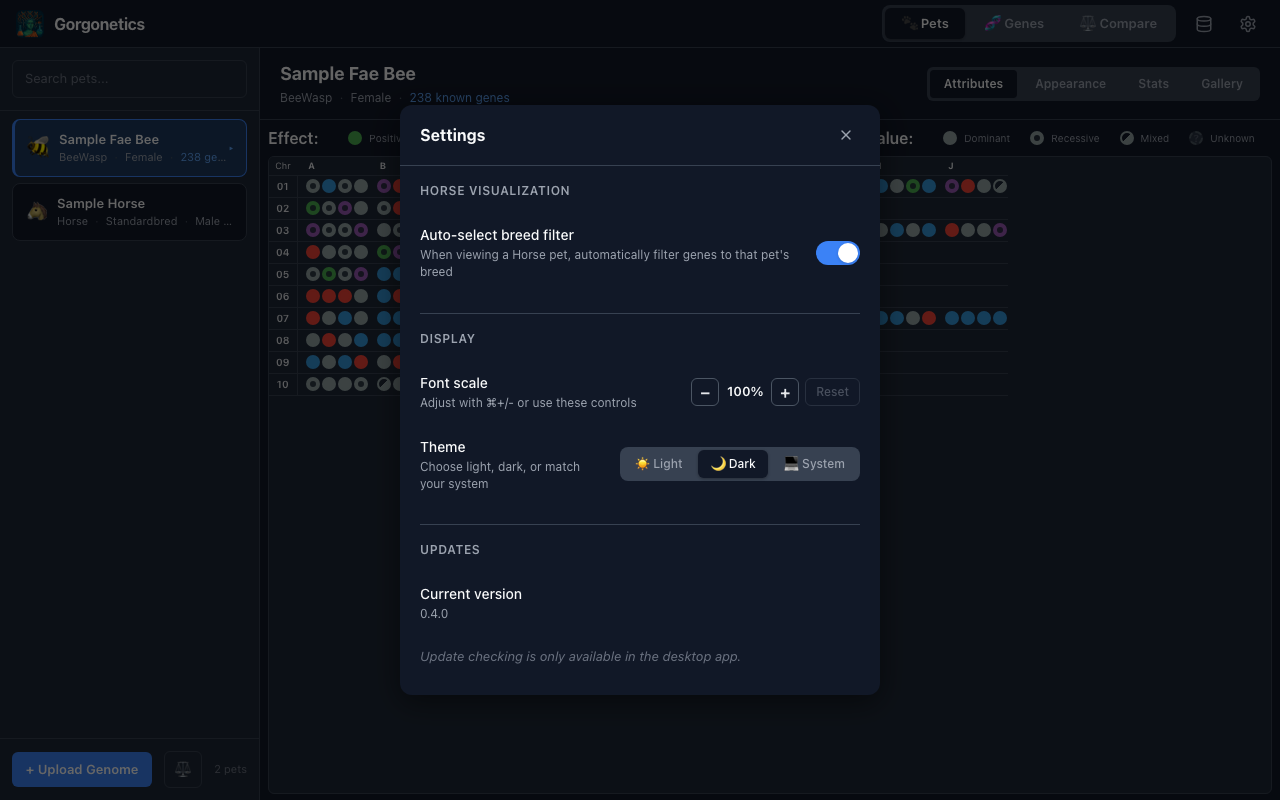Select the Light theme option
The width and height of the screenshot is (1280, 800).
tap(659, 463)
